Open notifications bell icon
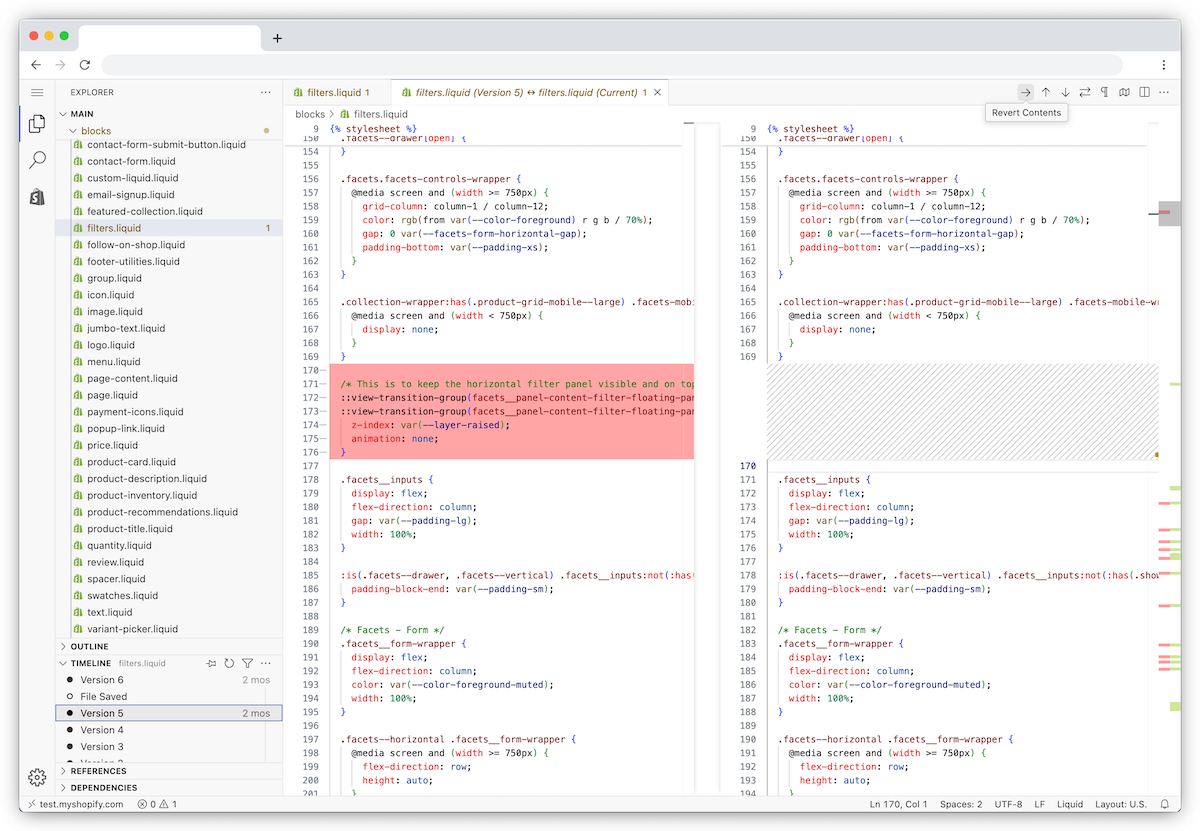Viewport: 1200px width, 831px height. click(1164, 804)
